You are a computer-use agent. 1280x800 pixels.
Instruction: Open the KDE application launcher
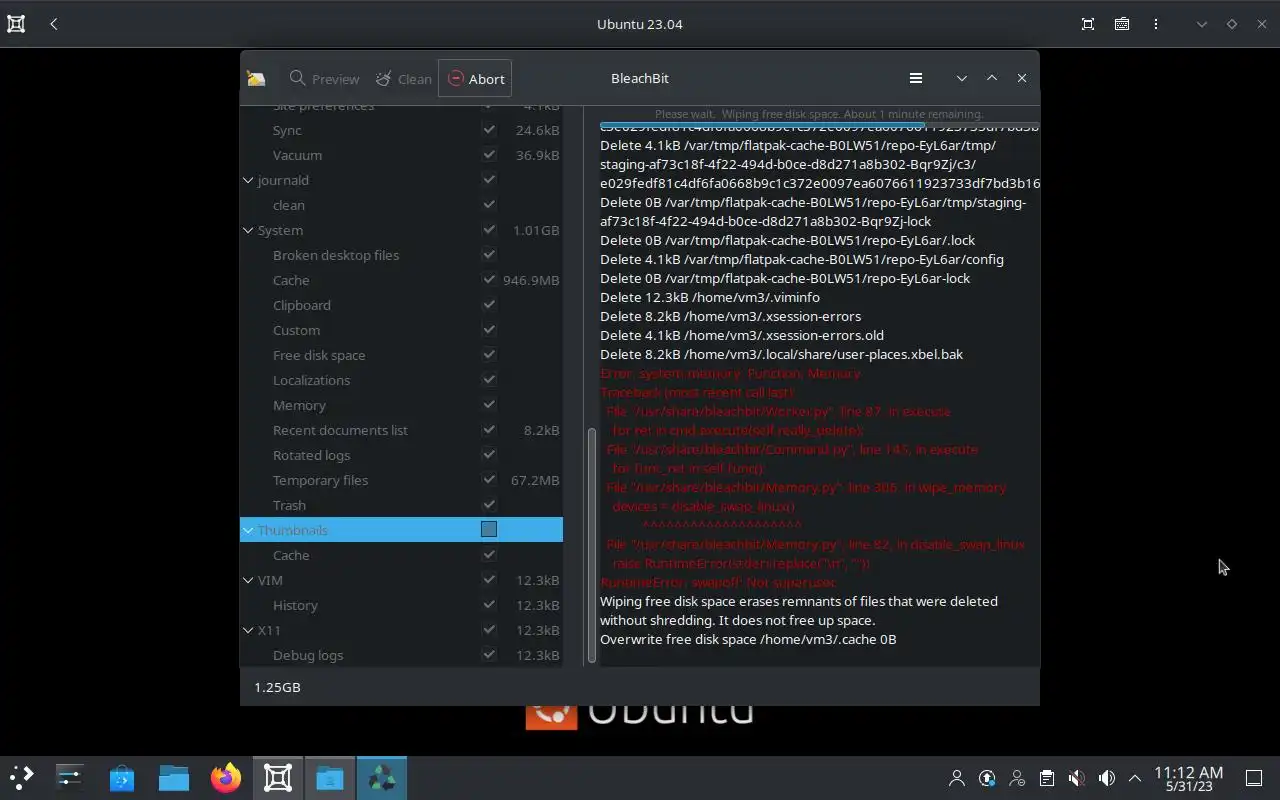(x=21, y=777)
